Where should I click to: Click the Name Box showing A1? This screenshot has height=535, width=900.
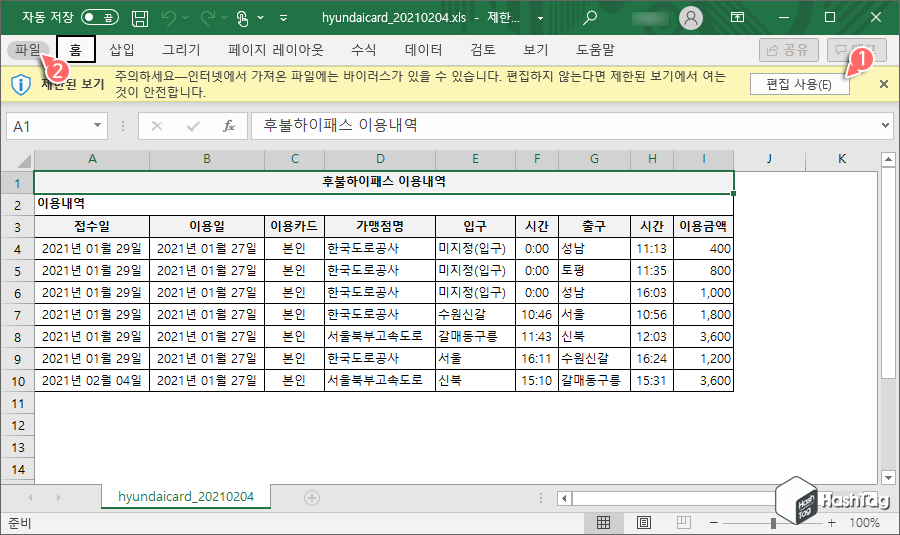tap(49, 126)
